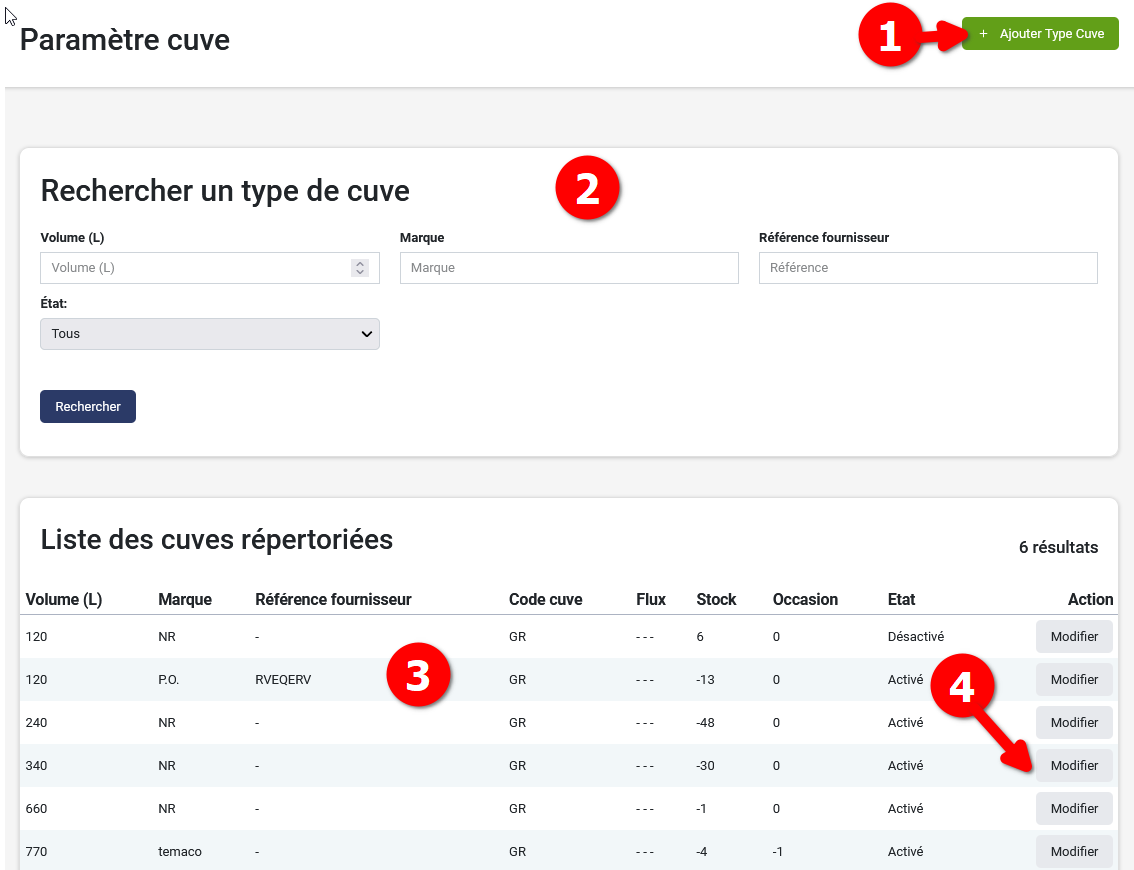This screenshot has width=1134, height=870.
Task: Click the Paramètre cuve page title
Action: pyautogui.click(x=124, y=40)
